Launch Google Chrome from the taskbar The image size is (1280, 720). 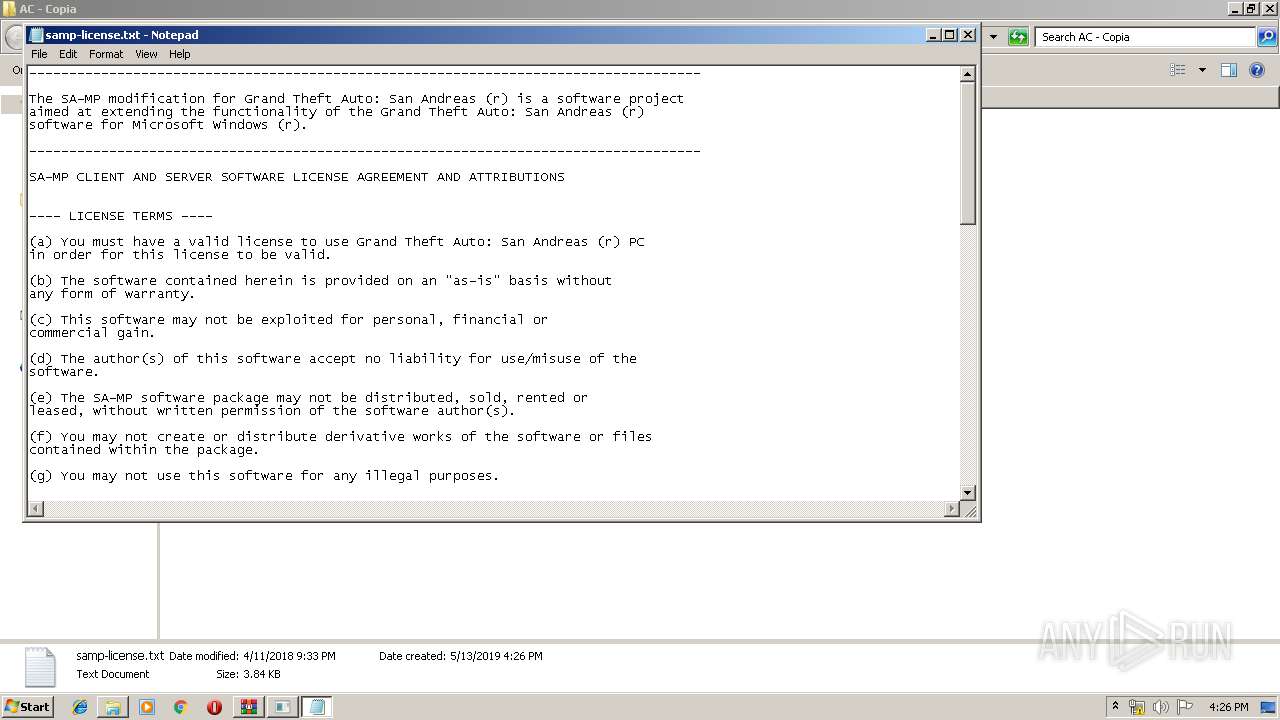(x=180, y=707)
